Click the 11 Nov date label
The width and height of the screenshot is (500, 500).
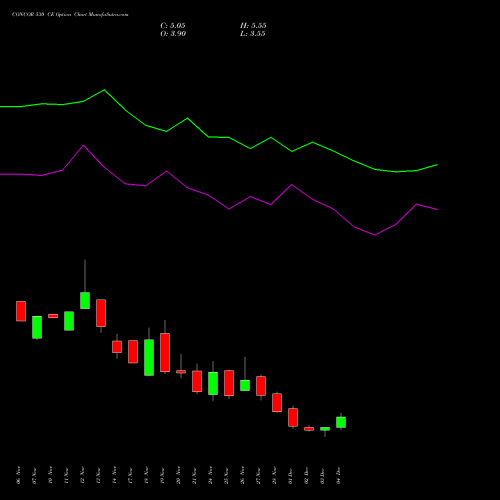pyautogui.click(x=66, y=475)
